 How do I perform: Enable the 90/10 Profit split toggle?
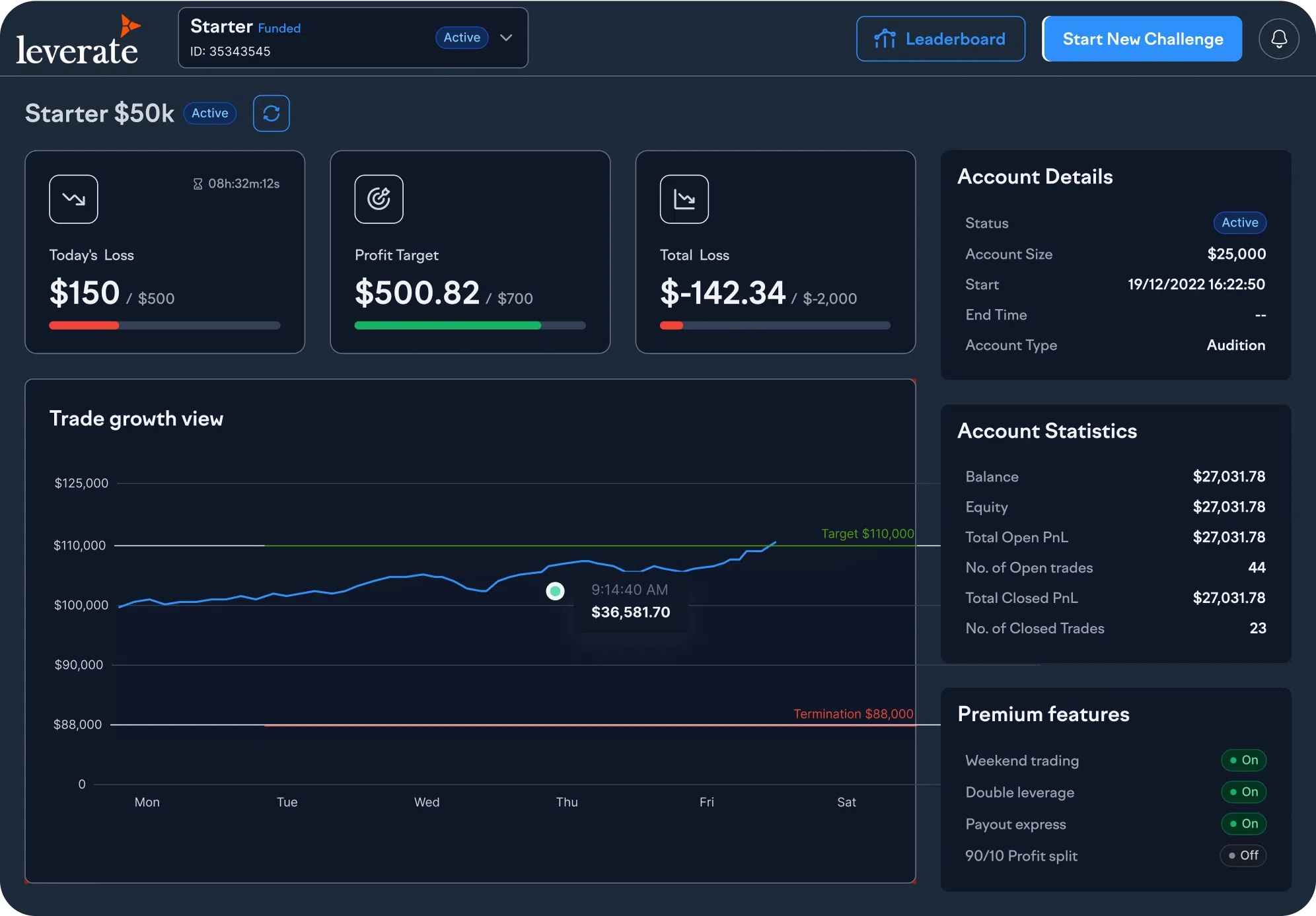[x=1242, y=855]
